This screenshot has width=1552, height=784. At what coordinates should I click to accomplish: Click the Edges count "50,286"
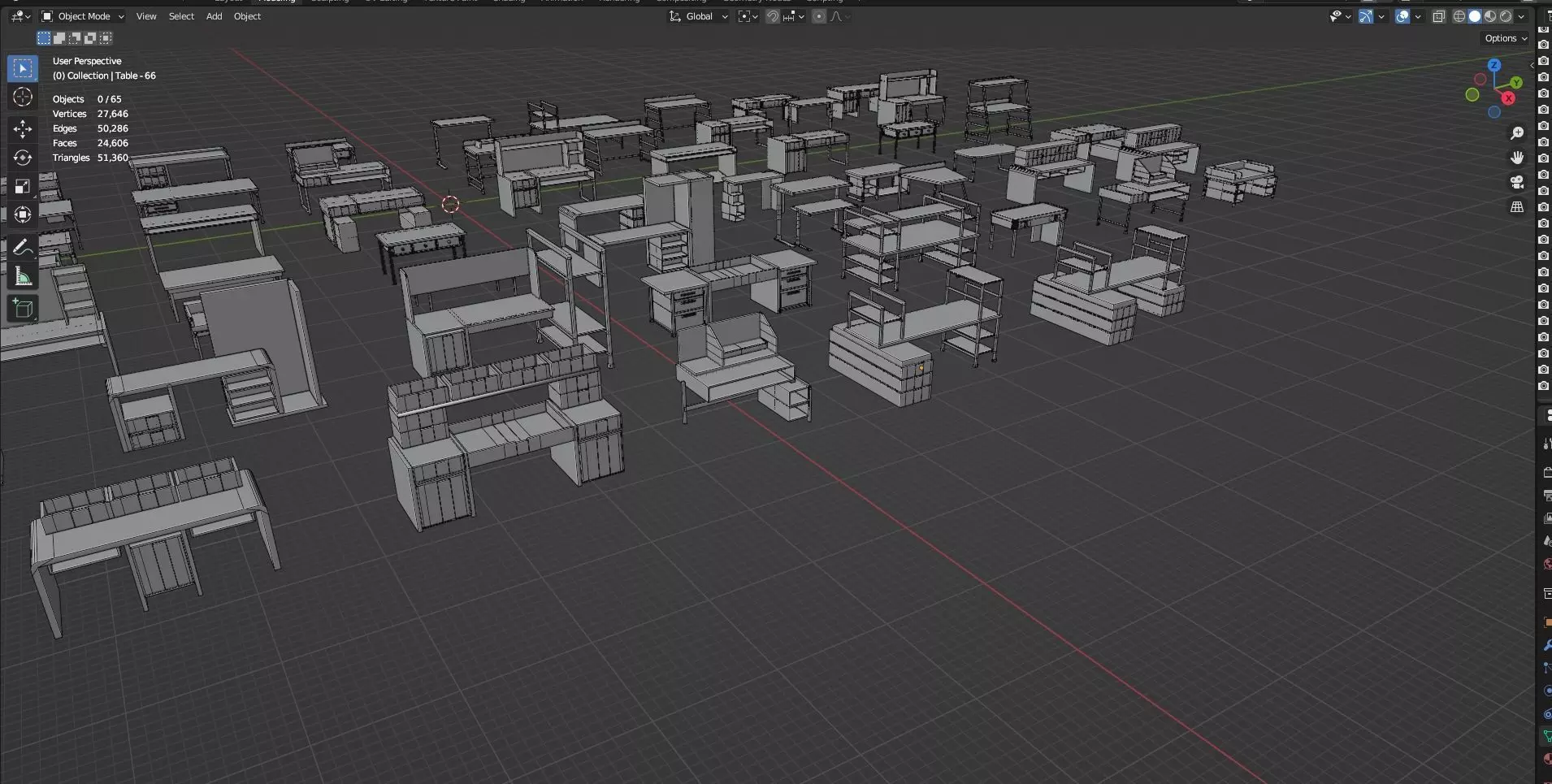[112, 128]
